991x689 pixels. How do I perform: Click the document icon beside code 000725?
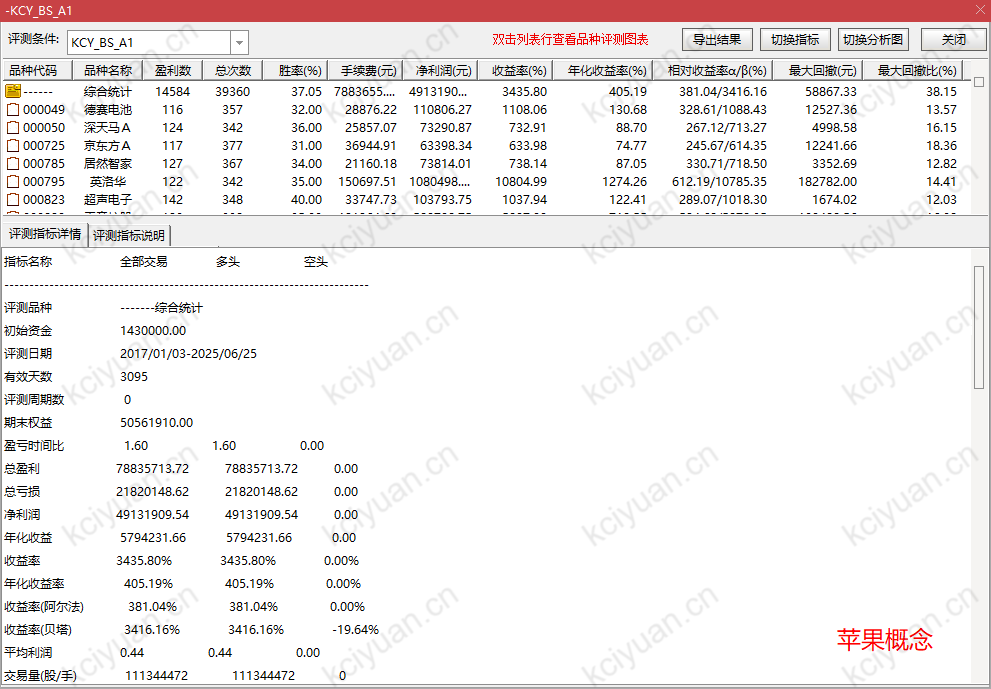pyautogui.click(x=13, y=145)
